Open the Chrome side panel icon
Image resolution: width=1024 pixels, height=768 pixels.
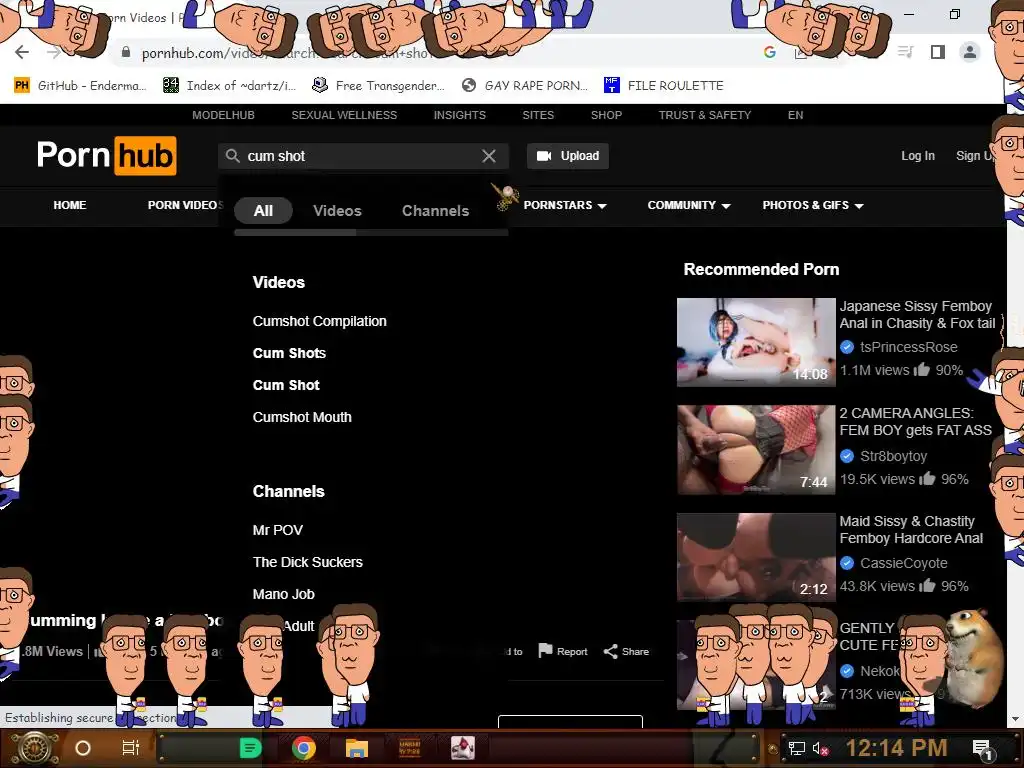pos(938,52)
